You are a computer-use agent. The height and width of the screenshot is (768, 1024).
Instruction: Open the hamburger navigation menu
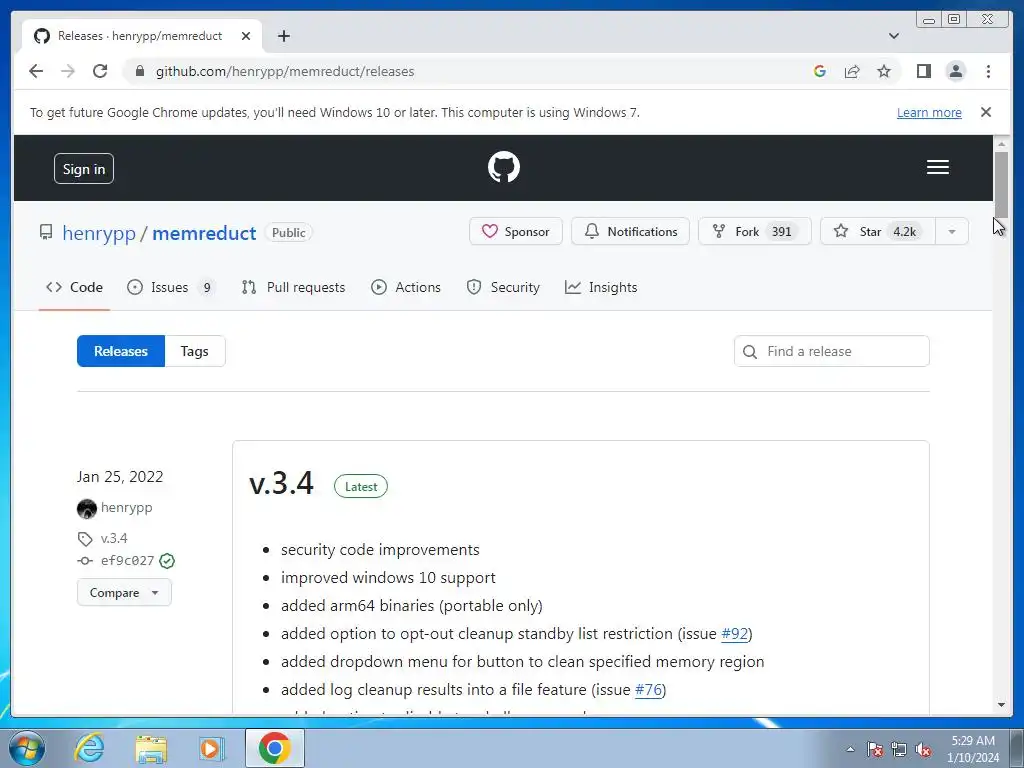pyautogui.click(x=937, y=167)
